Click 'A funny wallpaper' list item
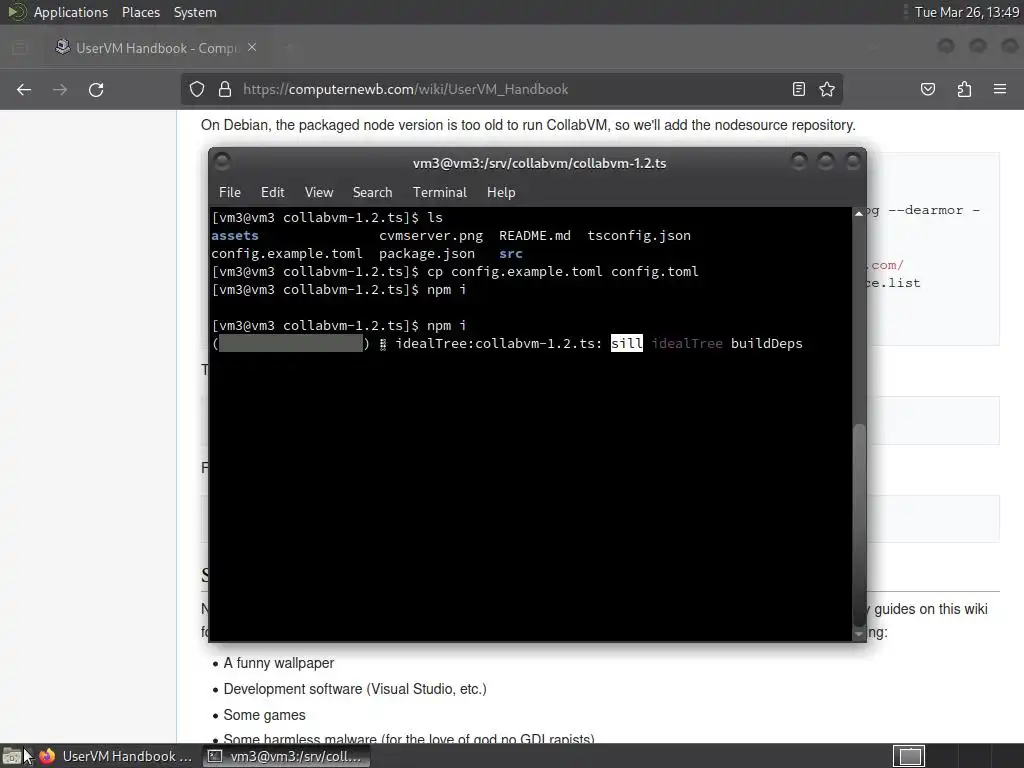 pyautogui.click(x=279, y=663)
